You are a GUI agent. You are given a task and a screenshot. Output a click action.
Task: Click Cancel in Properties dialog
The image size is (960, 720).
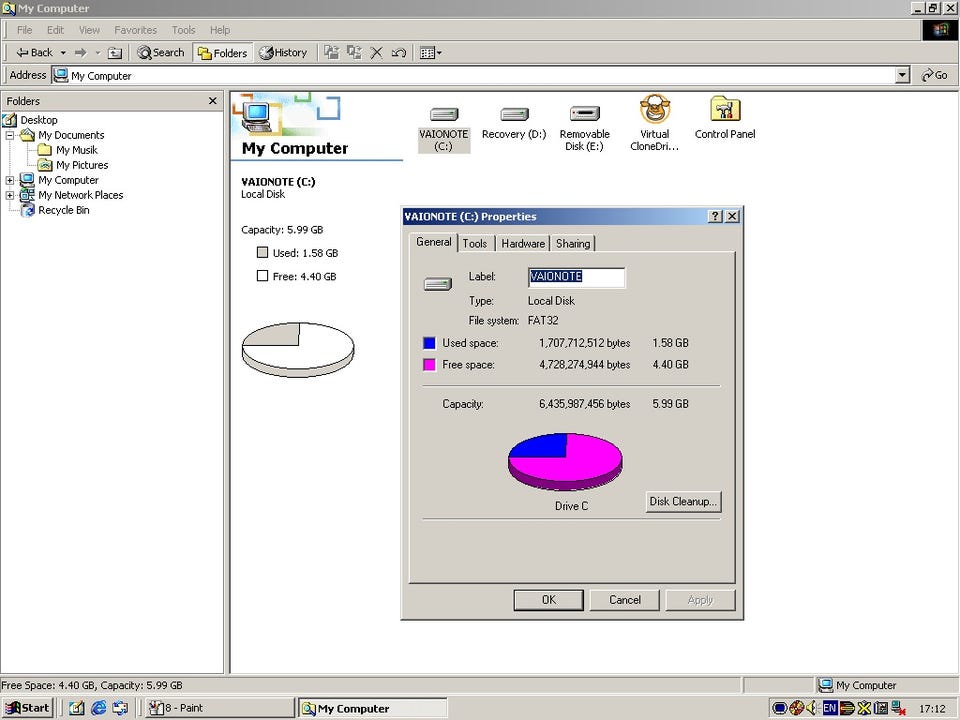tap(624, 600)
